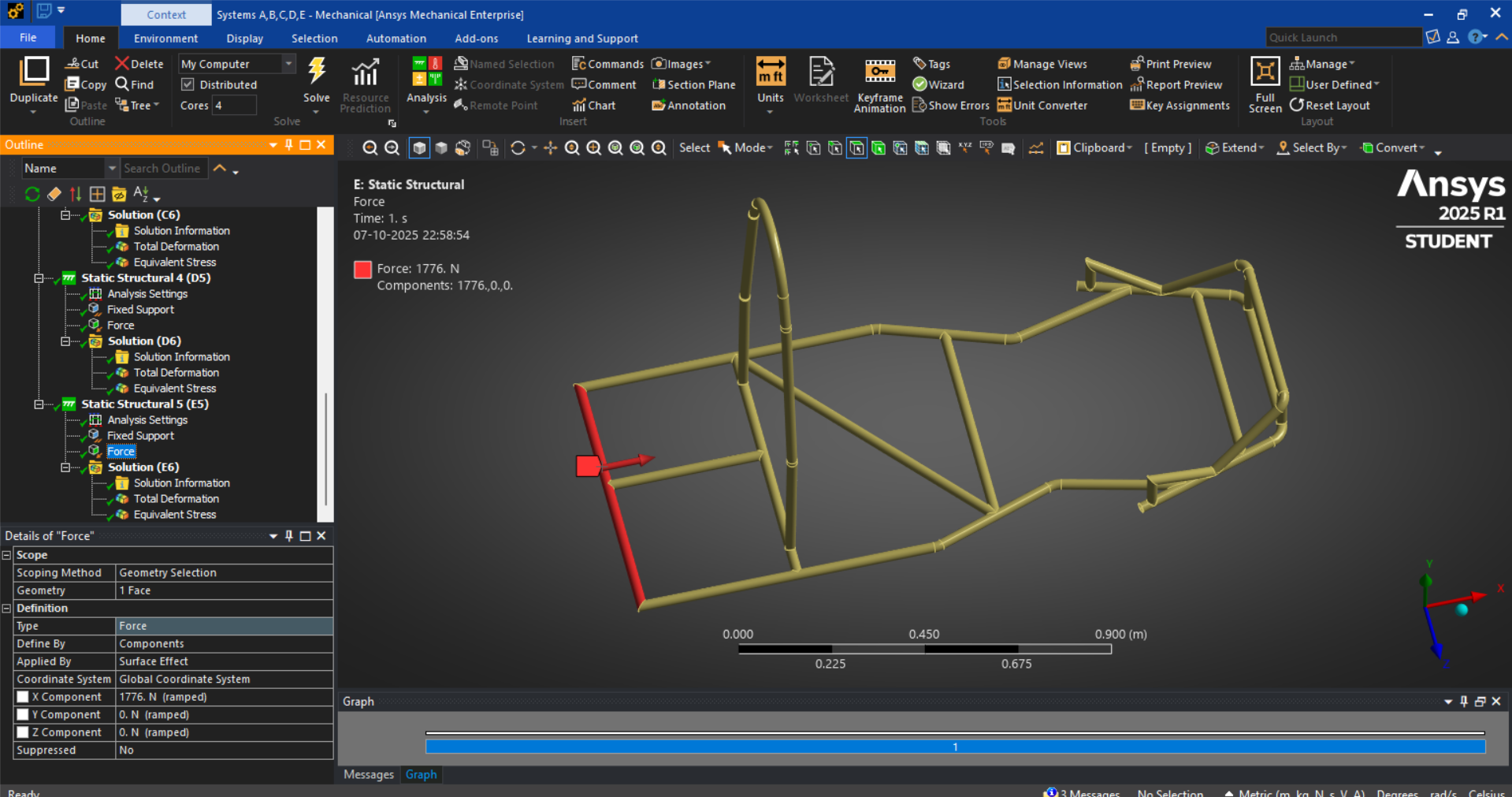The height and width of the screenshot is (797, 1512).
Task: Open the Add-ons ribbon tab
Action: click(477, 38)
